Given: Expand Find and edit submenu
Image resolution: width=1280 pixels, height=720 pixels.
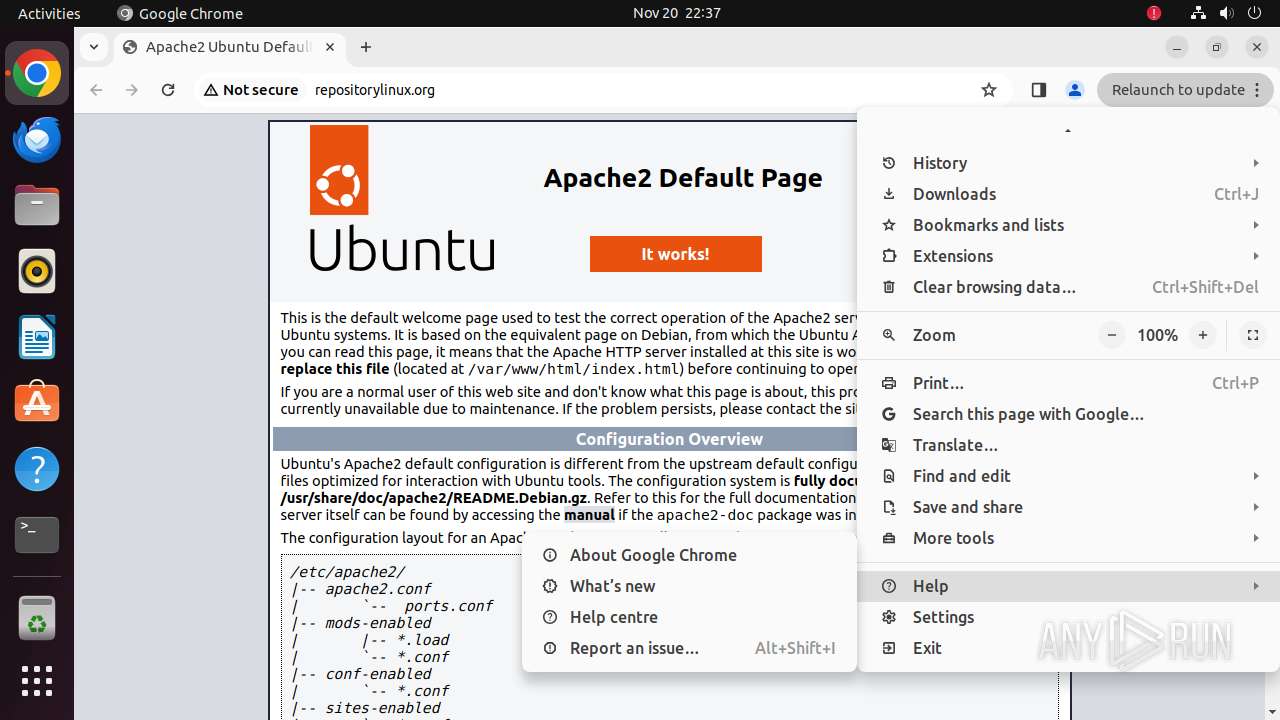Looking at the screenshot, I should click(x=1069, y=476).
